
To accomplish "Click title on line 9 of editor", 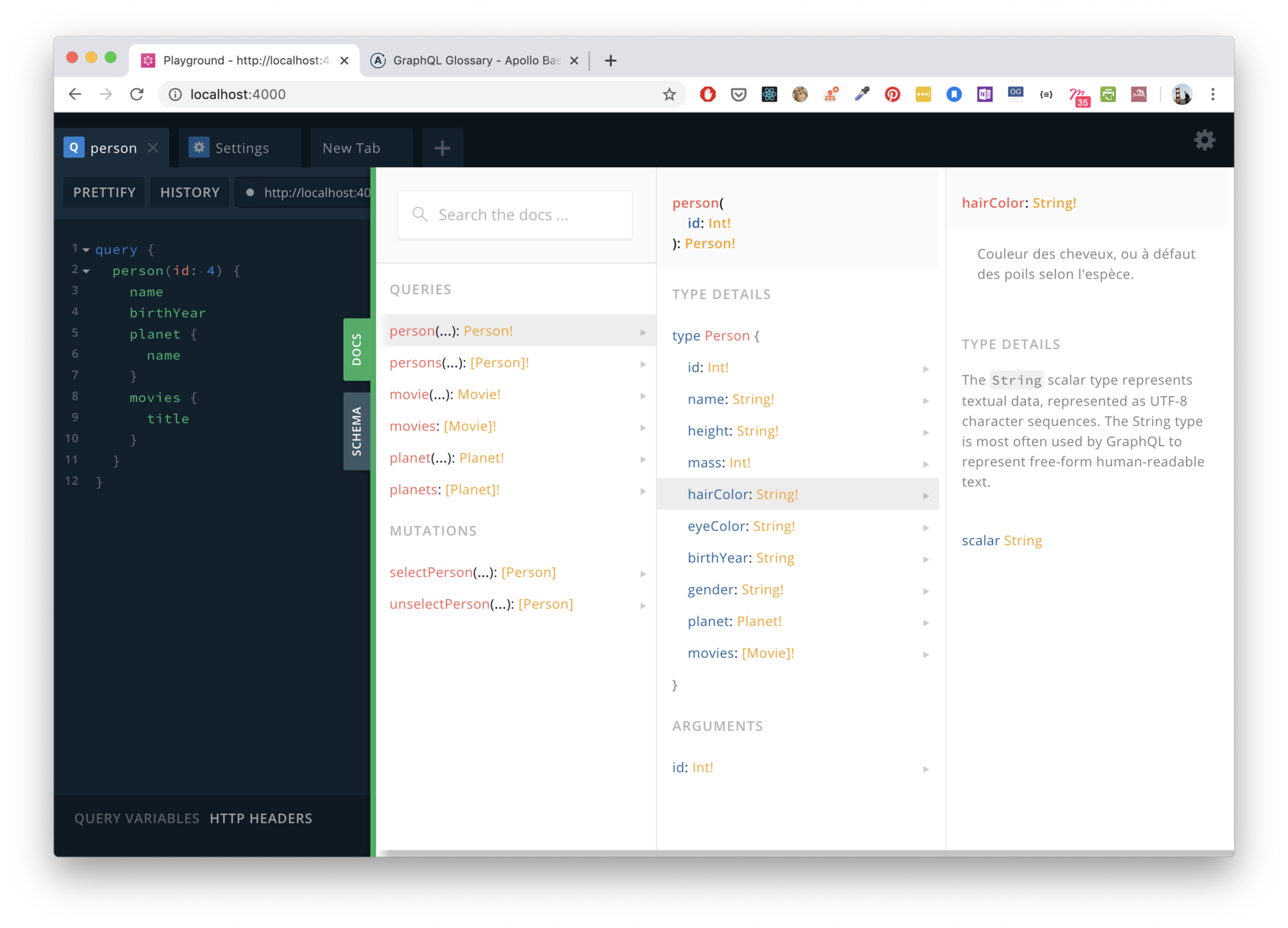I will coord(168,419).
